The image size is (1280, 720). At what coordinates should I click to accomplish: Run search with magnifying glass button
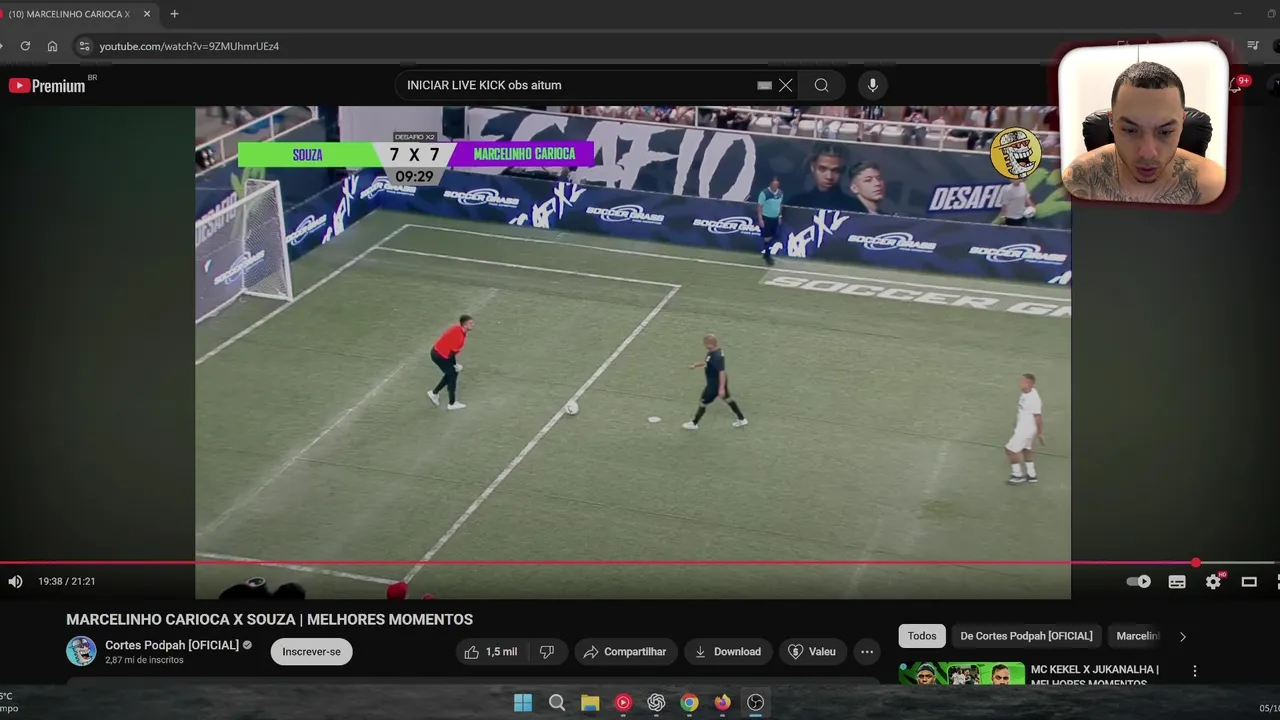(x=821, y=85)
